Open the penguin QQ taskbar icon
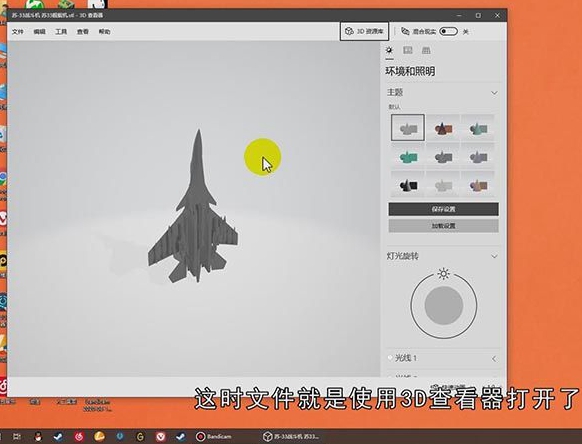 (x=37, y=437)
